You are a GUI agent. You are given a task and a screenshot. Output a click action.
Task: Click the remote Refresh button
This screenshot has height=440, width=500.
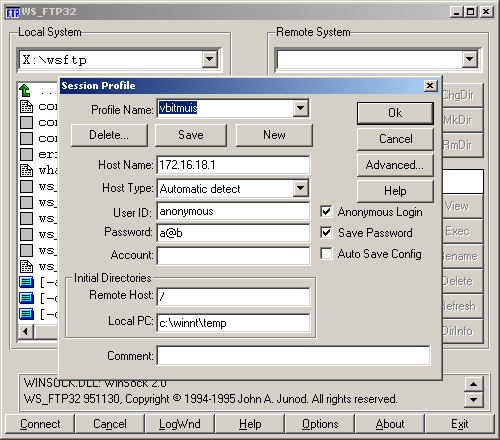[463, 306]
